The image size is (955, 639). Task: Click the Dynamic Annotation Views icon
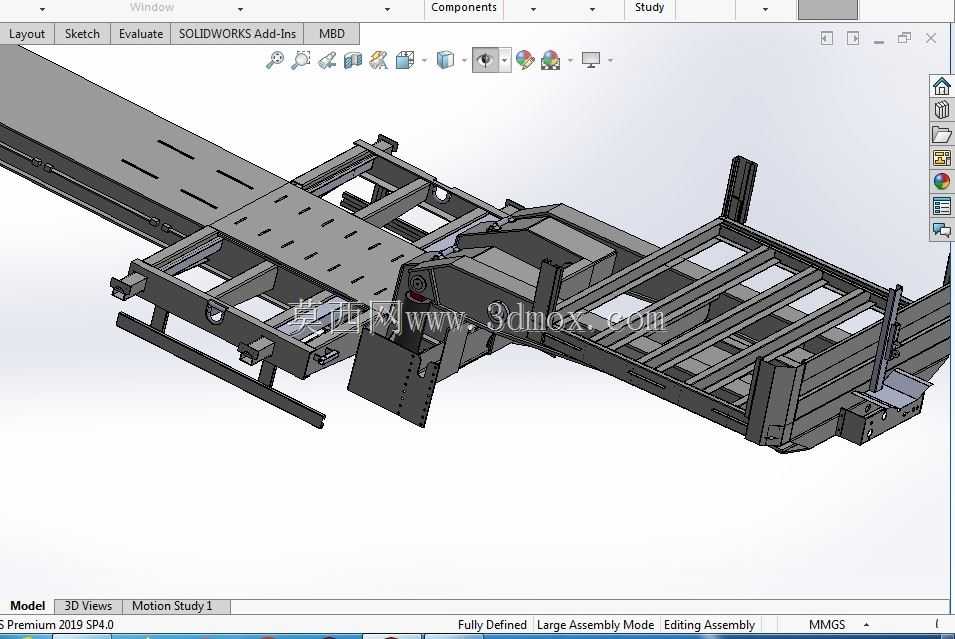[378, 60]
